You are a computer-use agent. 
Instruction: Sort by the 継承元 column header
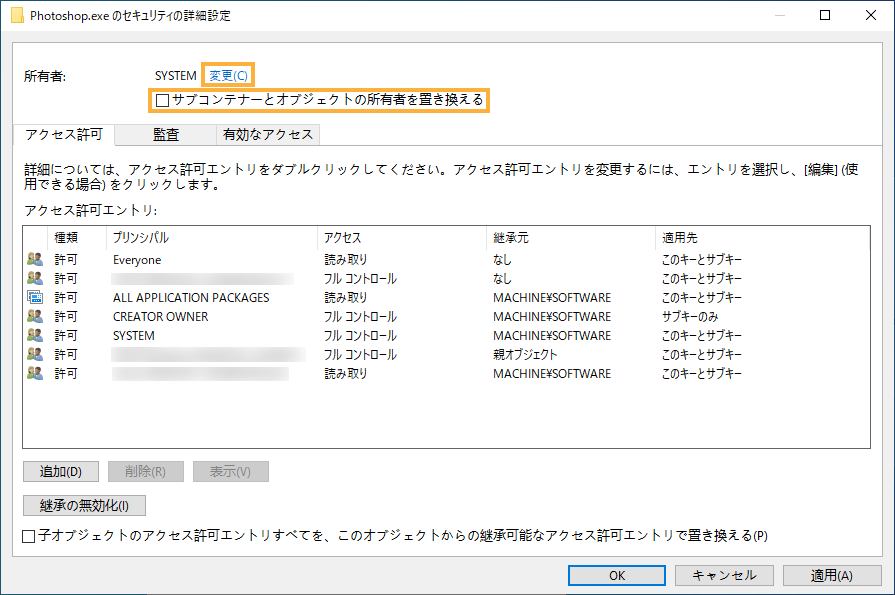click(x=571, y=238)
